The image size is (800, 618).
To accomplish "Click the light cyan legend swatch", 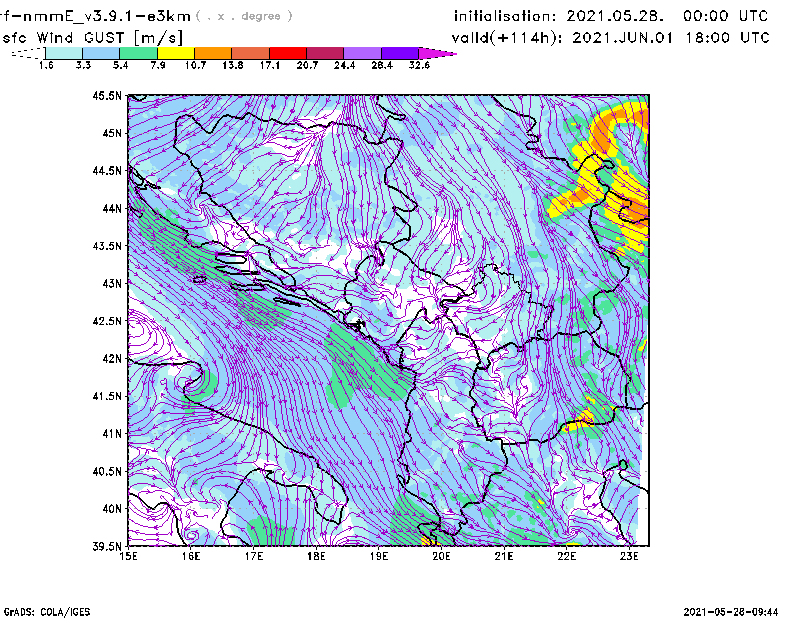I will 64,53.
